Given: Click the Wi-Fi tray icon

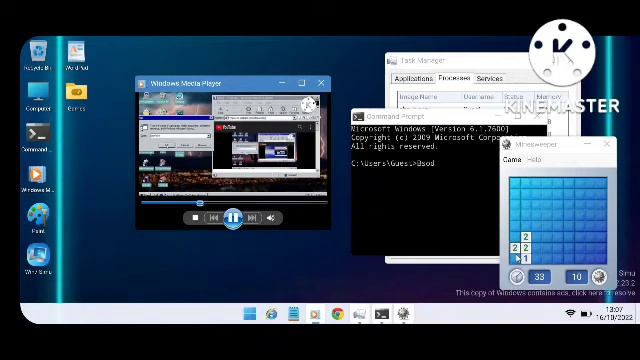Looking at the screenshot, I should click(570, 313).
